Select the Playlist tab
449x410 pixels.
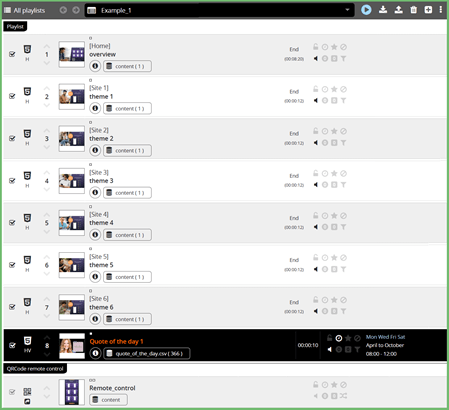[15, 26]
